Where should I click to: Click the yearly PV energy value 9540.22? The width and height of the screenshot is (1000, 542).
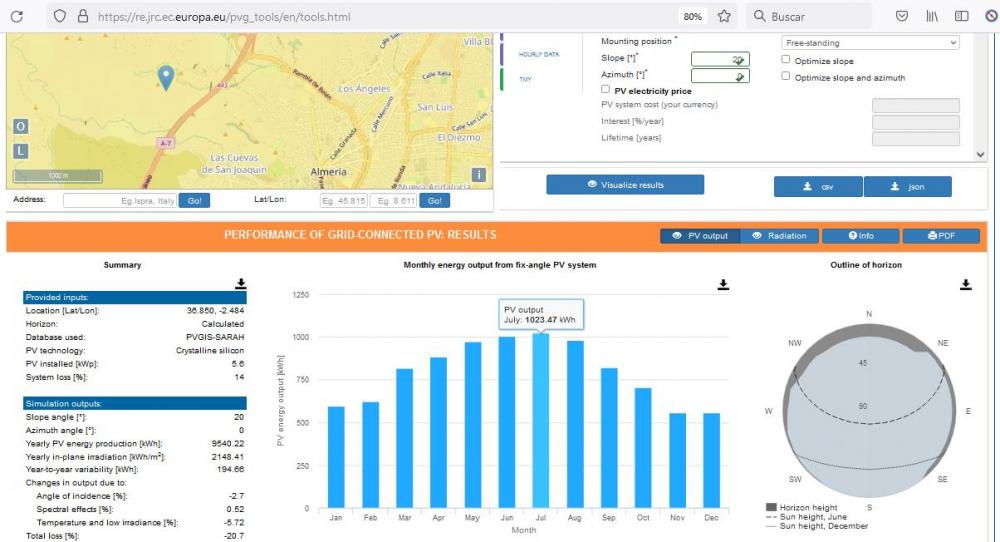pos(228,444)
